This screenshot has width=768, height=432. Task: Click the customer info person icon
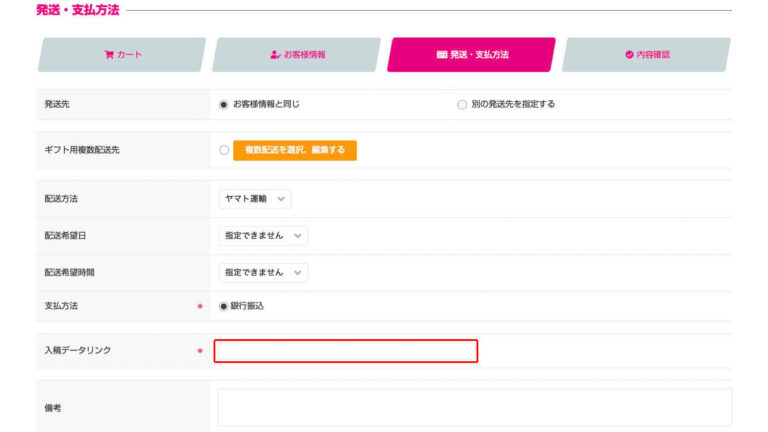point(275,55)
